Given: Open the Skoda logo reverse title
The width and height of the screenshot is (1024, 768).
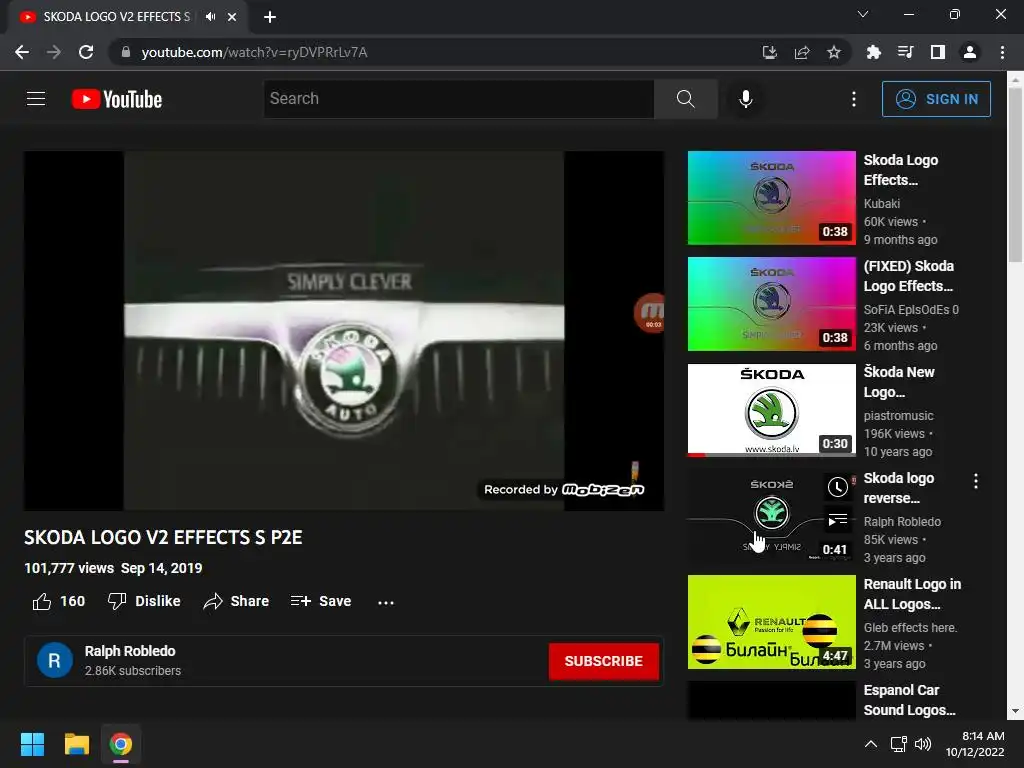Looking at the screenshot, I should pyautogui.click(x=899, y=488).
